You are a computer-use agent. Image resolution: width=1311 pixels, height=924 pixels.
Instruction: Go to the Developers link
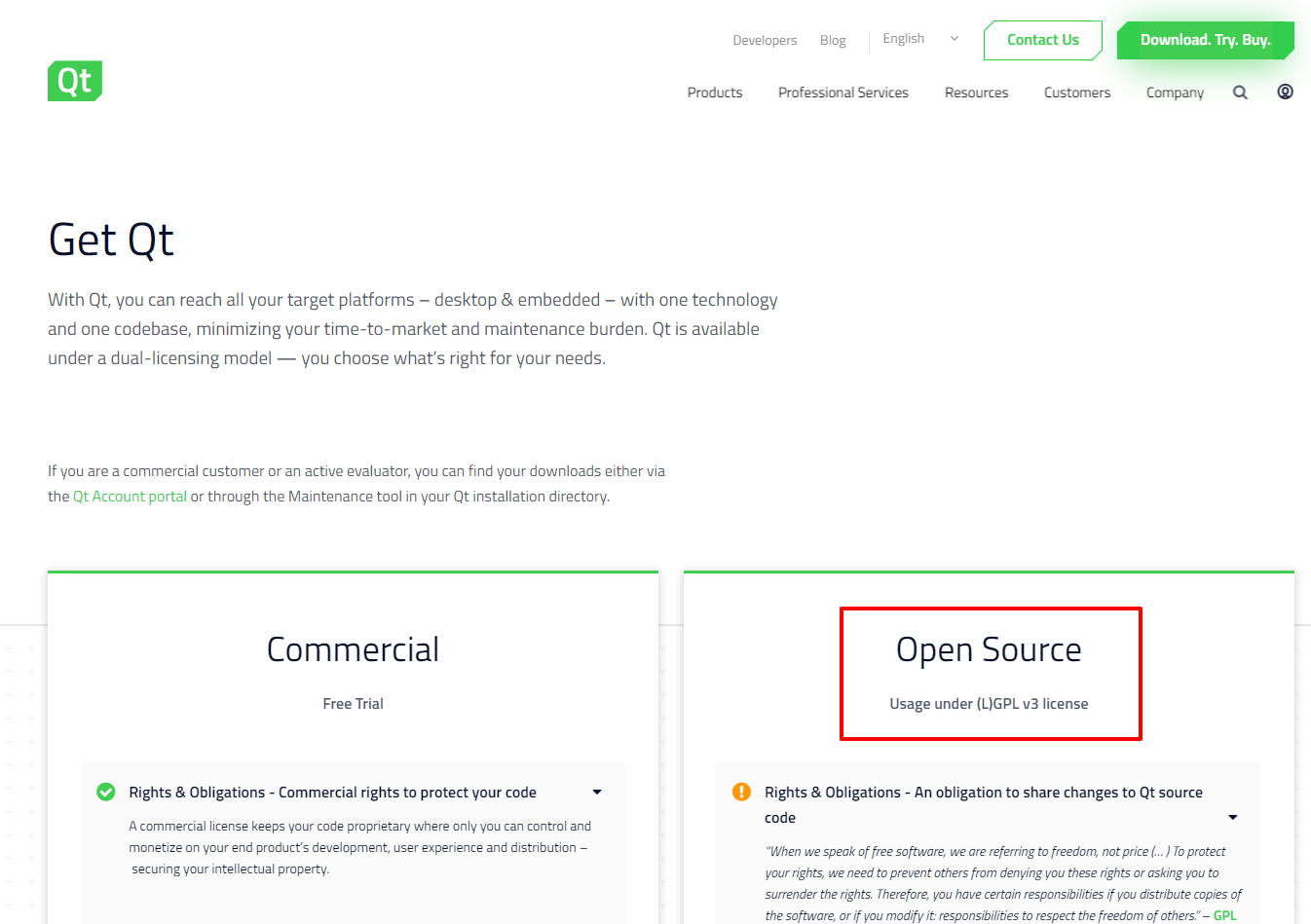765,41
